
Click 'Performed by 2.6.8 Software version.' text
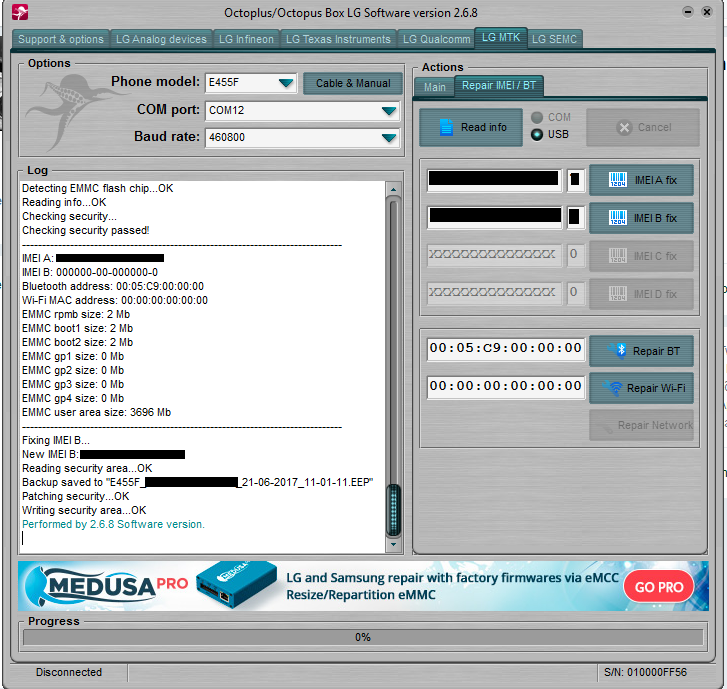pyautogui.click(x=113, y=524)
